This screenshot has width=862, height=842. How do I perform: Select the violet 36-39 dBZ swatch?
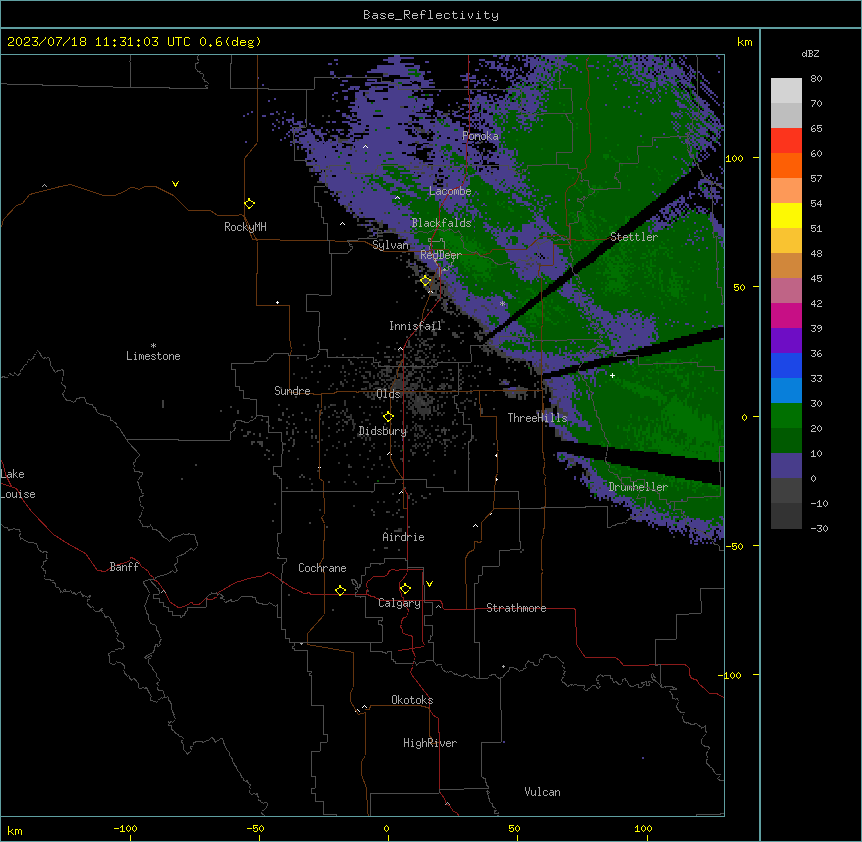pos(786,341)
